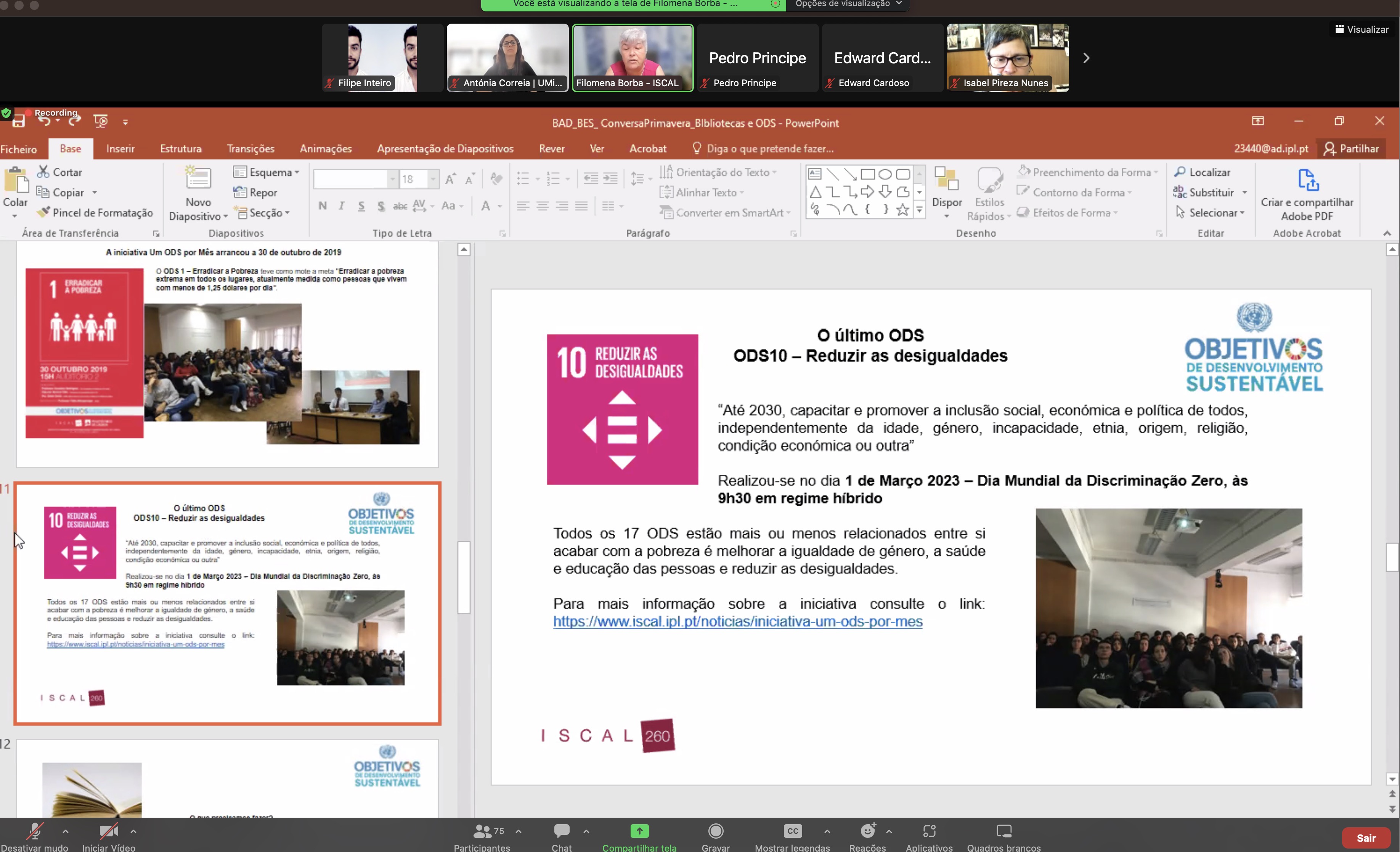Image resolution: width=1400 pixels, height=852 pixels.
Task: Select the text box shape in gallery
Action: click(x=815, y=174)
